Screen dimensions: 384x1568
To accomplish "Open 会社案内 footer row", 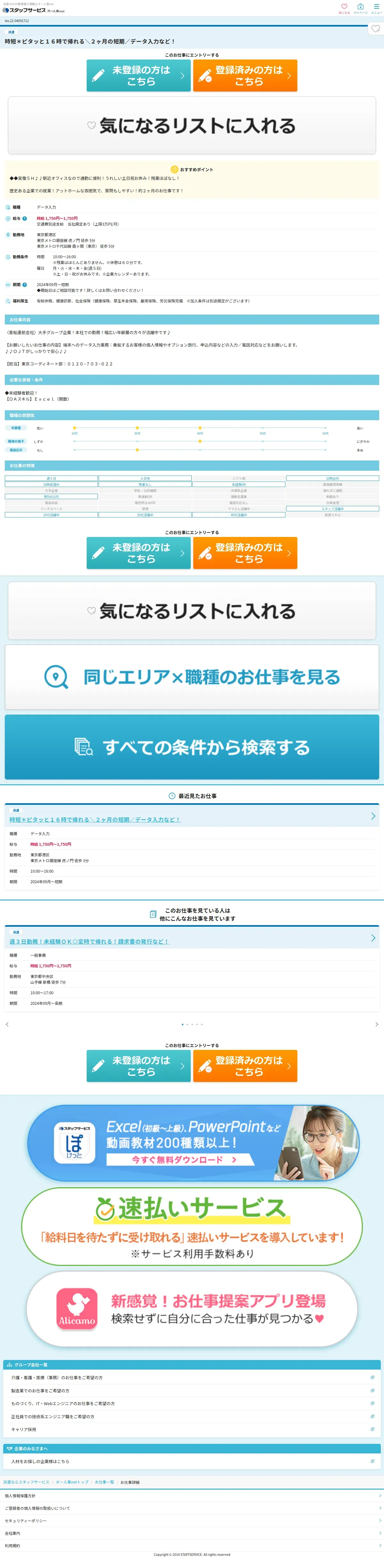I will tap(192, 1533).
